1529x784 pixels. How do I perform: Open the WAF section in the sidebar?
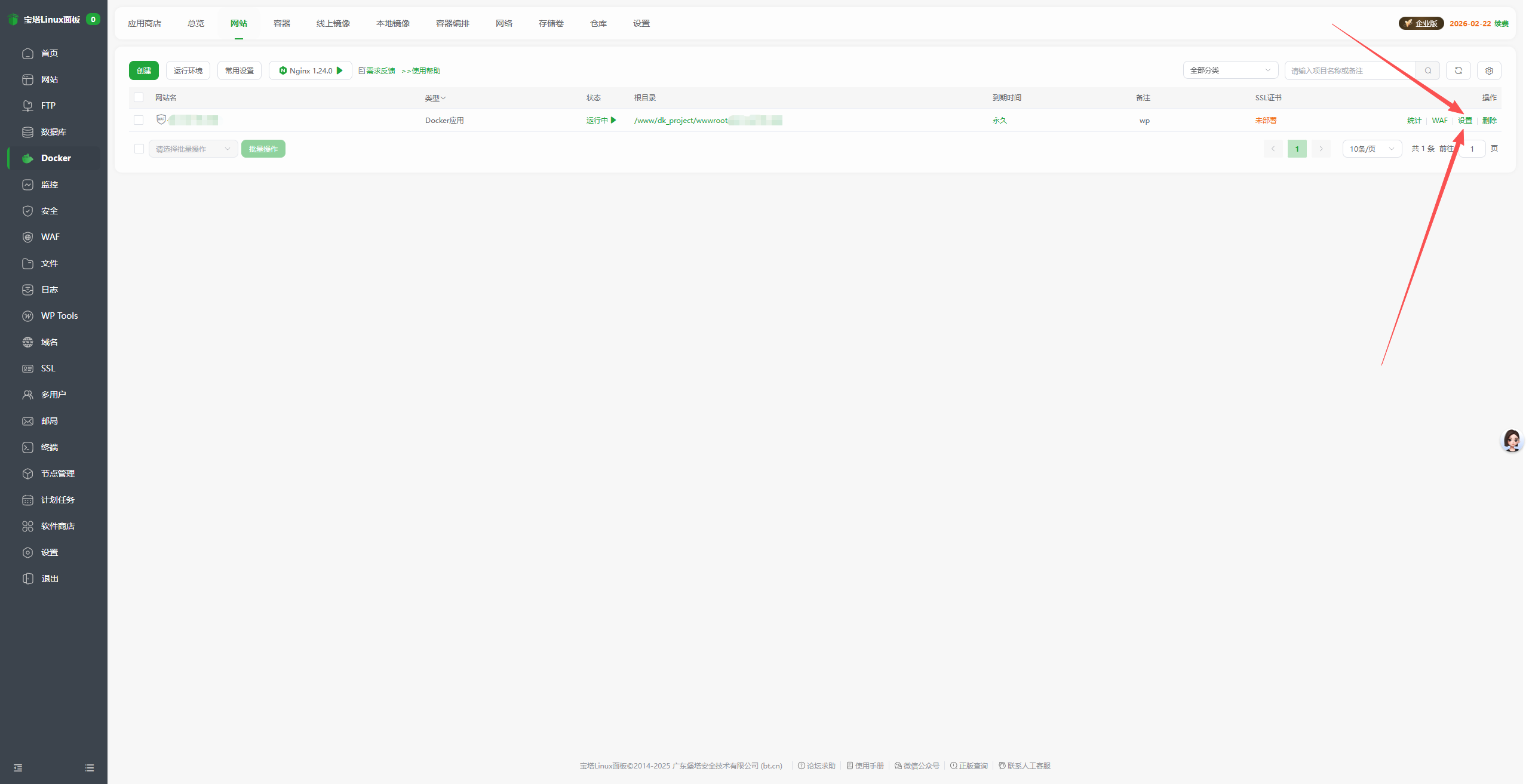pyautogui.click(x=50, y=236)
